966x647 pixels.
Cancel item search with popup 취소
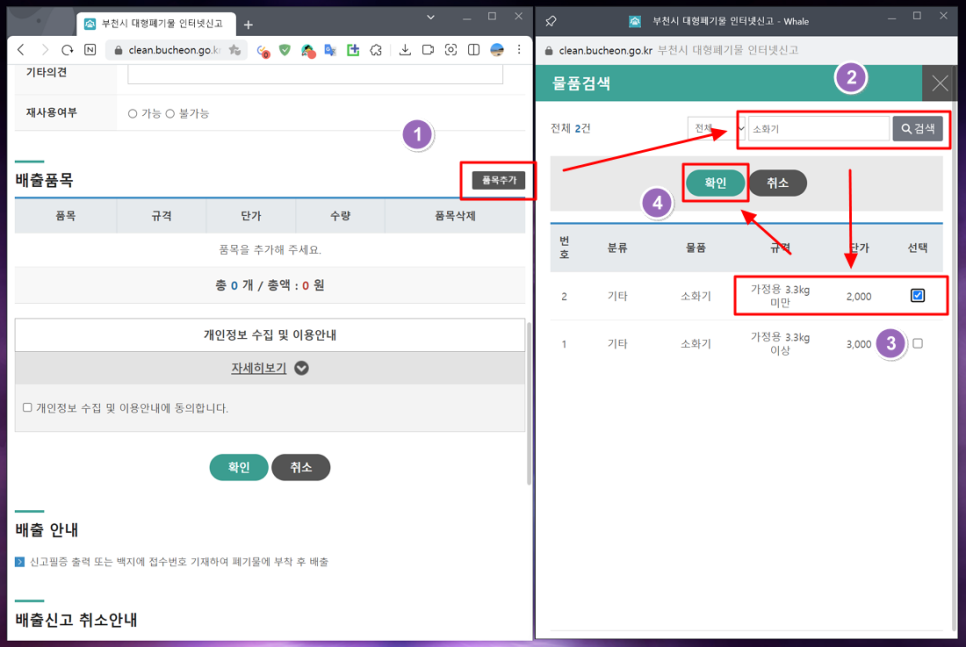777,183
